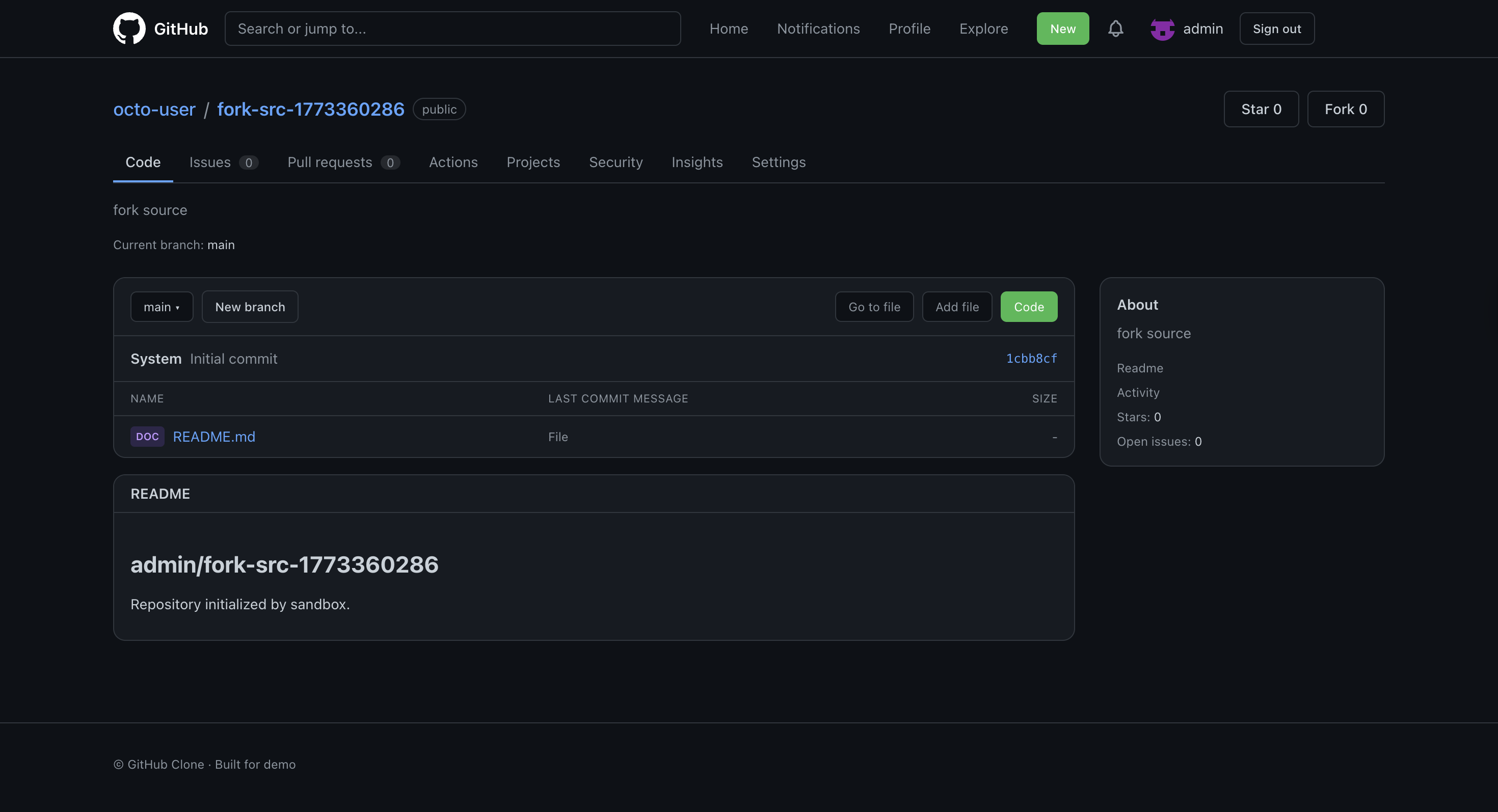
Task: Open the octo-user owner link
Action: coord(154,110)
